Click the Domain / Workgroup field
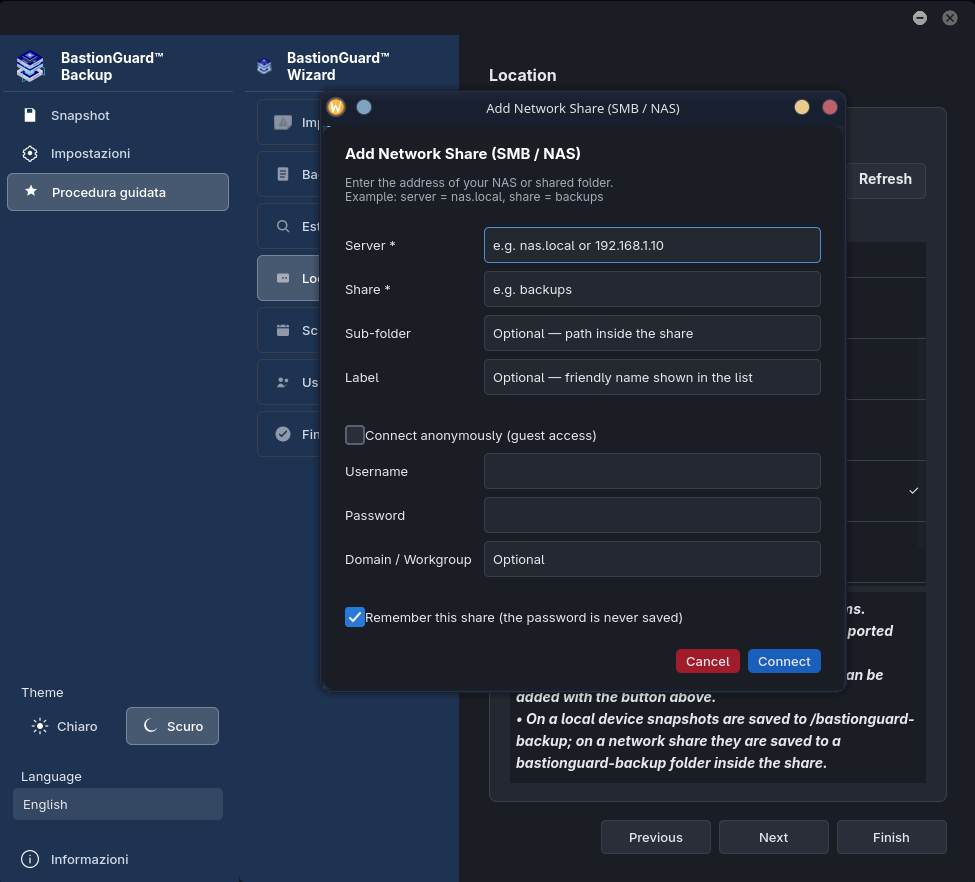The image size is (975, 882). click(x=652, y=560)
